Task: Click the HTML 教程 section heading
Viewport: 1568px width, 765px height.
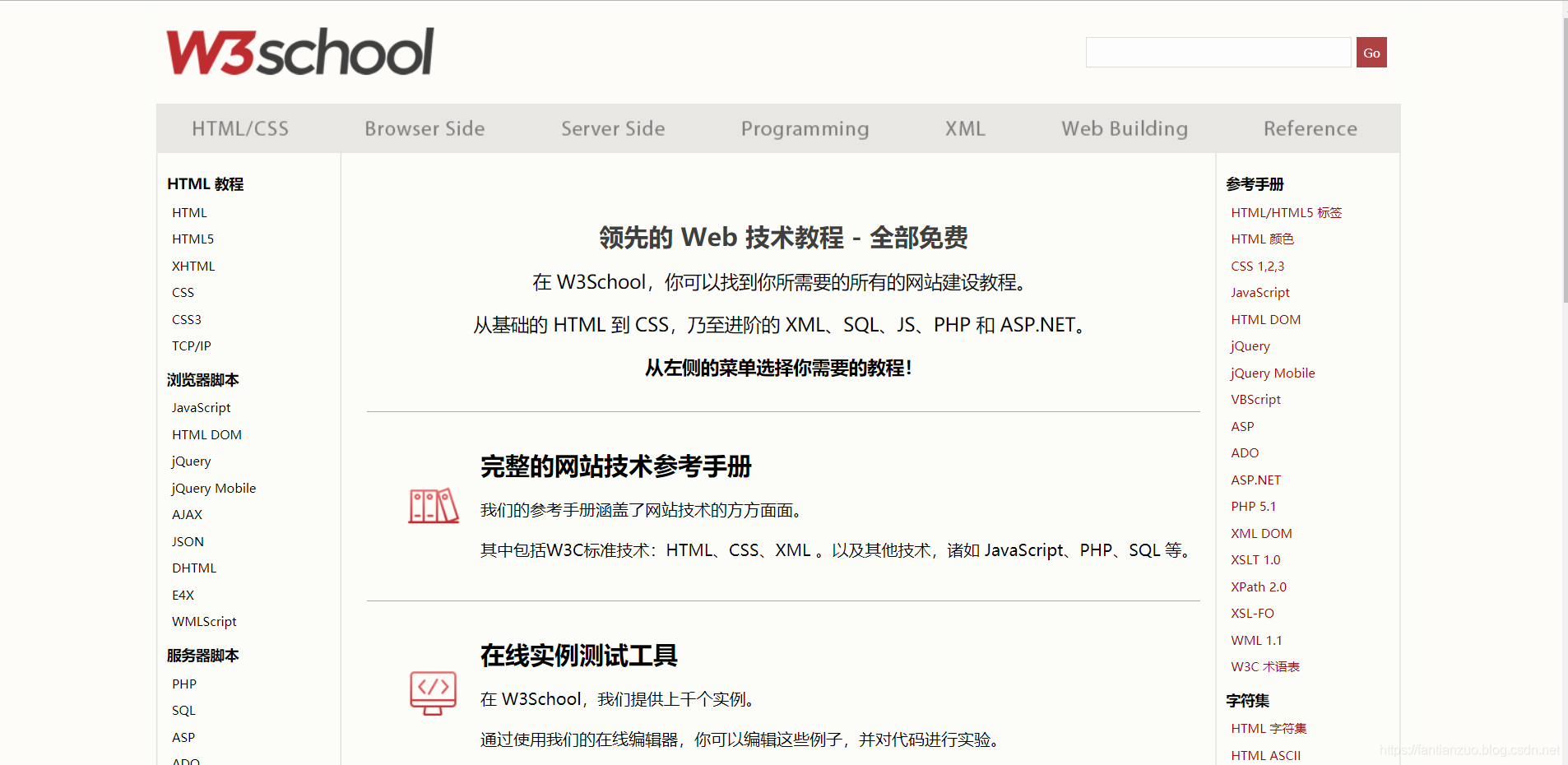Action: 206,184
